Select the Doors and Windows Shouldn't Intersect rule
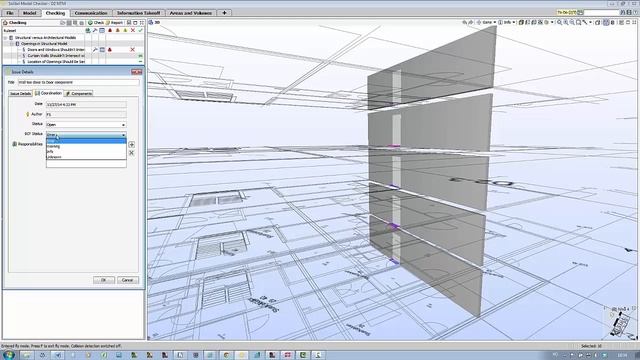Image resolution: width=640 pixels, height=360 pixels. click(56, 49)
